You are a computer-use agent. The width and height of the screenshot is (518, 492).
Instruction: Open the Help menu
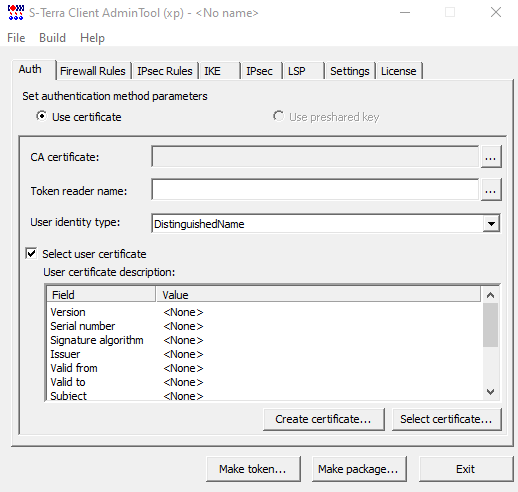point(92,38)
